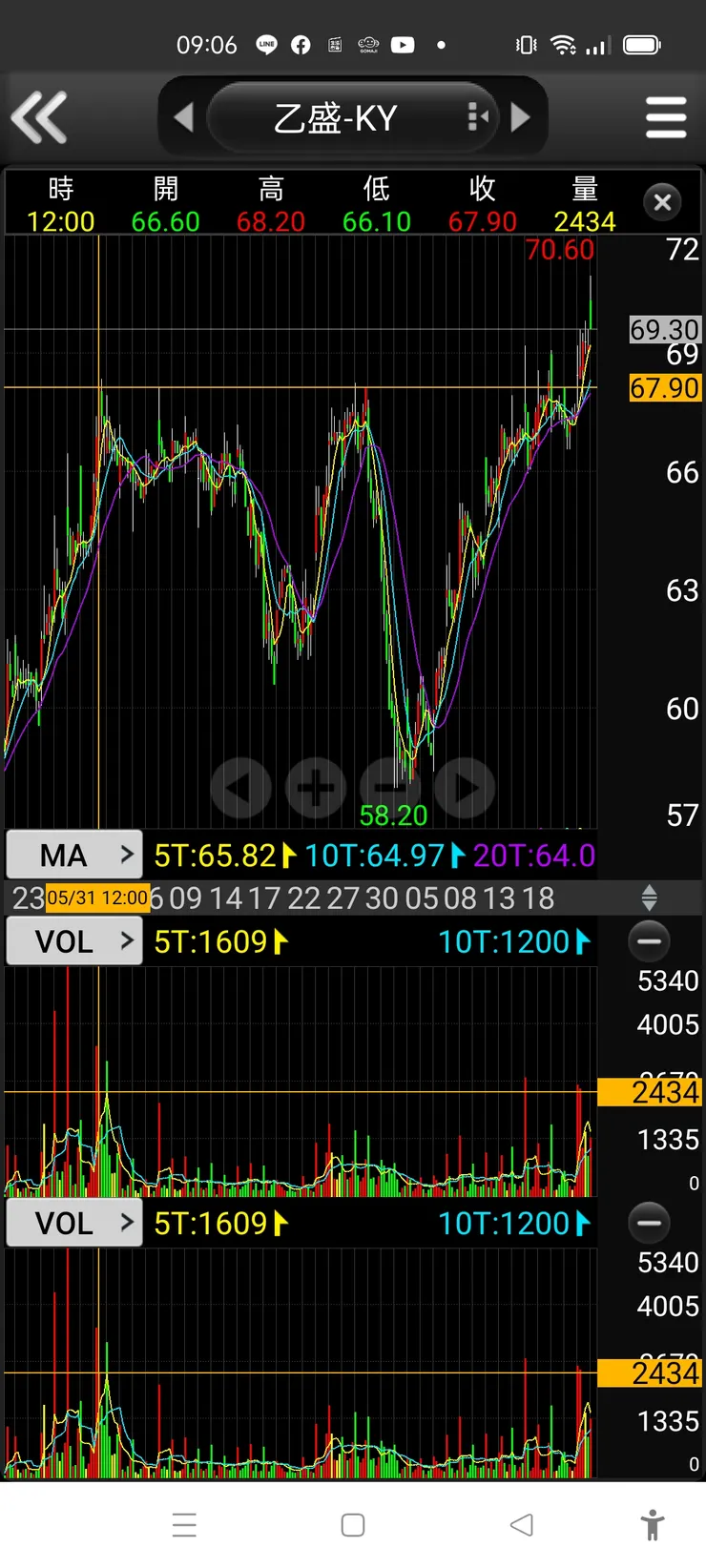Open the LINE notification icon
The width and height of the screenshot is (706, 1568).
[266, 45]
